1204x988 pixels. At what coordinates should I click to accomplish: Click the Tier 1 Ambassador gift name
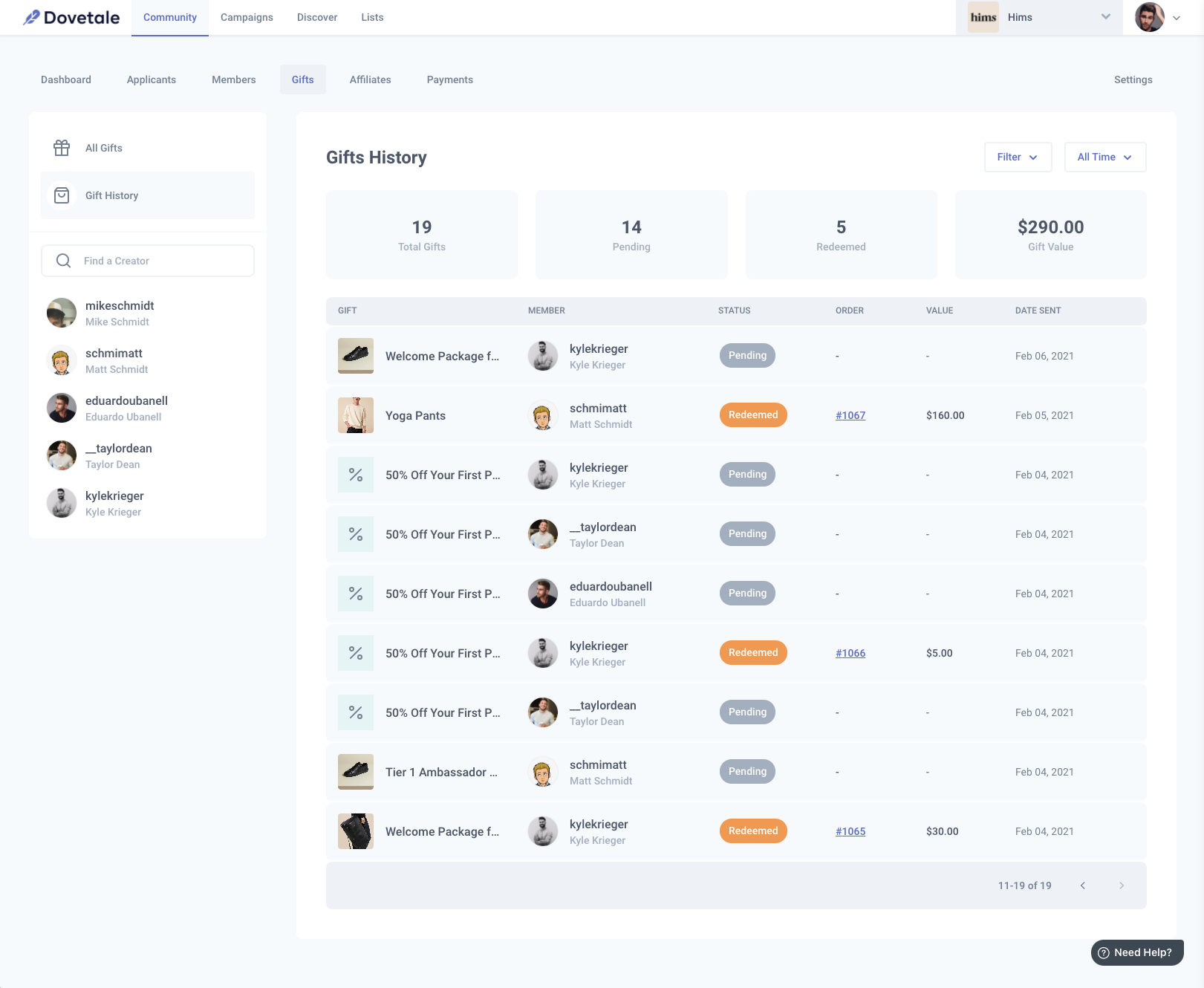441,772
